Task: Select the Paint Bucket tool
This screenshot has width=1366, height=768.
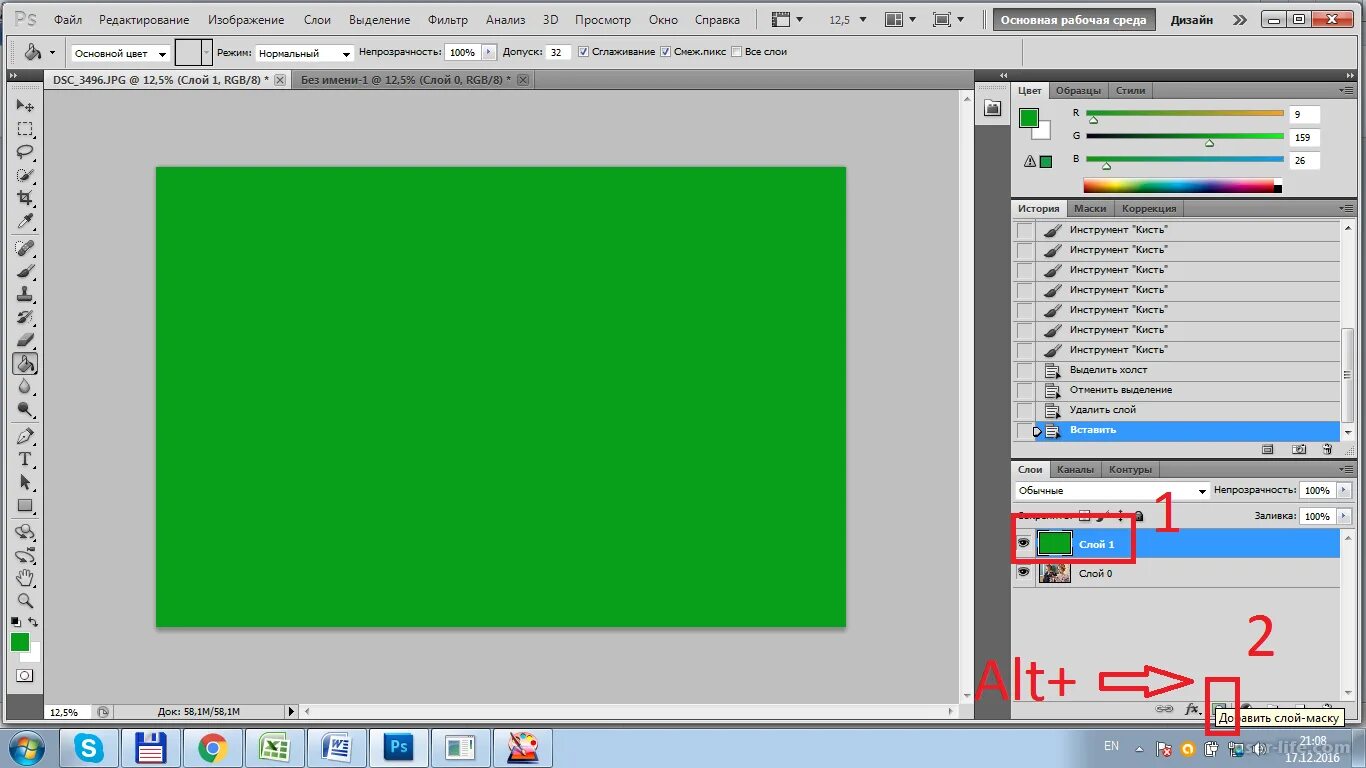Action: coord(25,363)
